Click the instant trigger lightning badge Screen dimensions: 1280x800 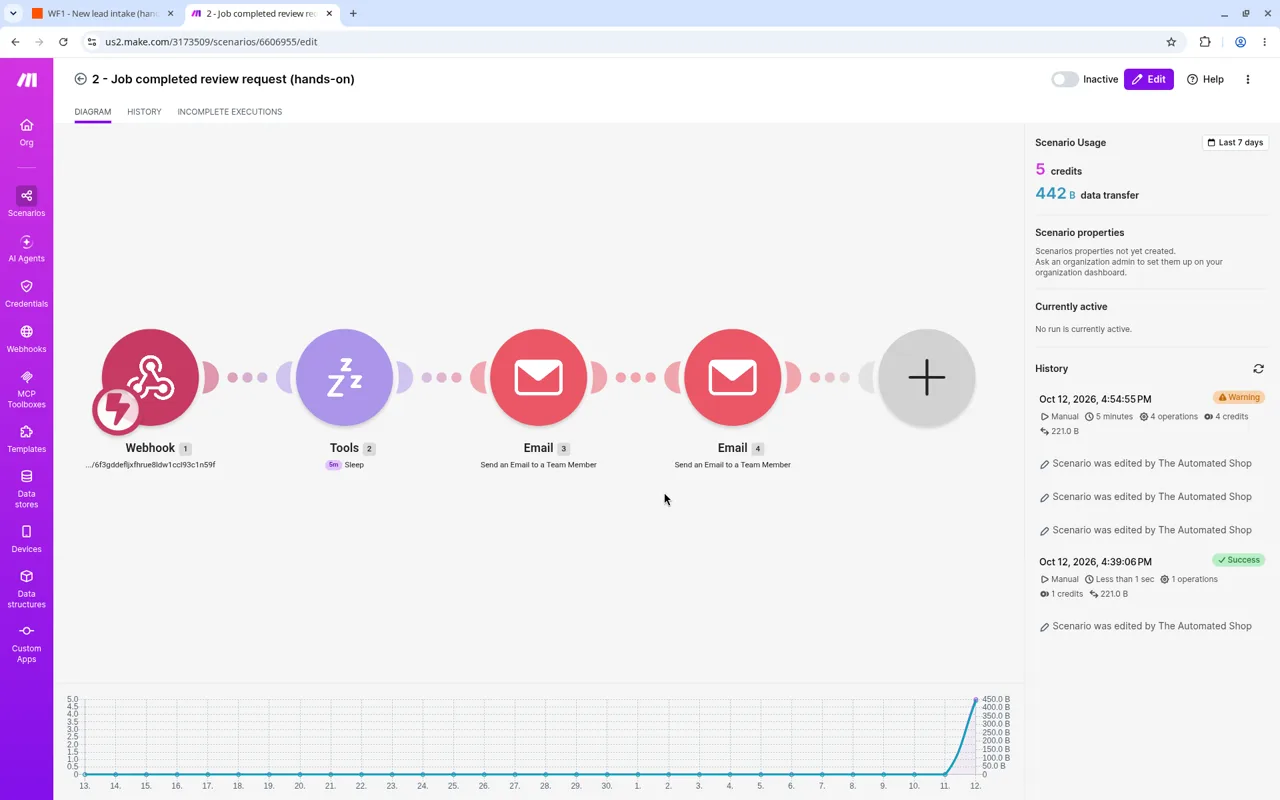coord(117,409)
